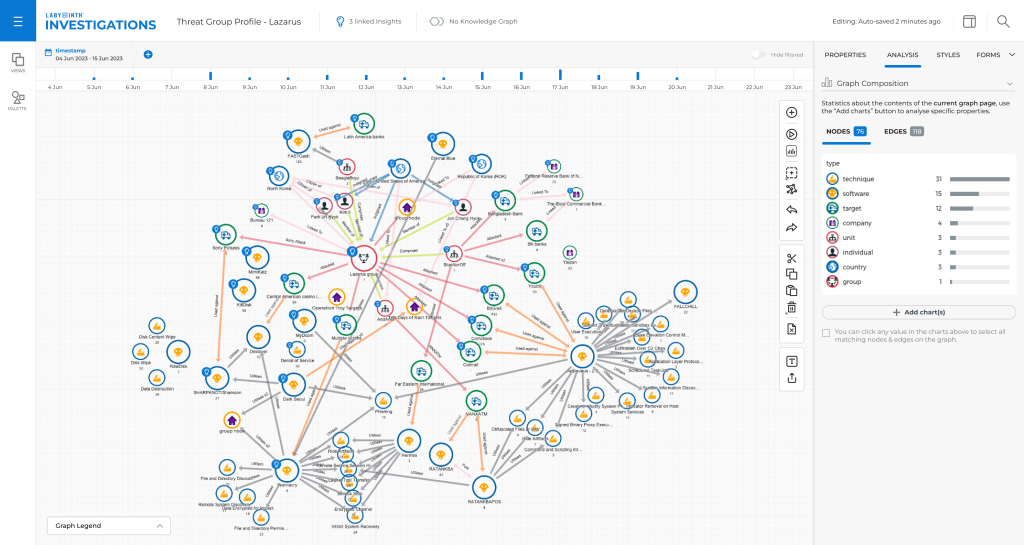Select the unit type row

pos(918,238)
